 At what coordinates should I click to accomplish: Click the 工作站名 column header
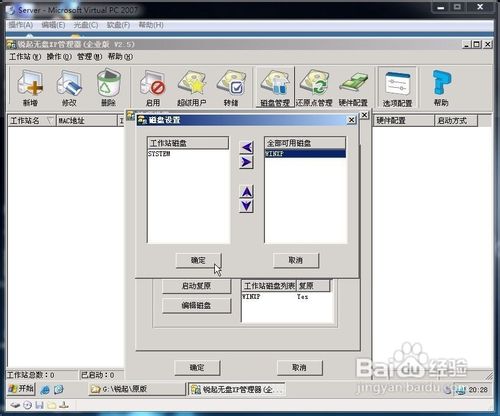(x=32, y=121)
